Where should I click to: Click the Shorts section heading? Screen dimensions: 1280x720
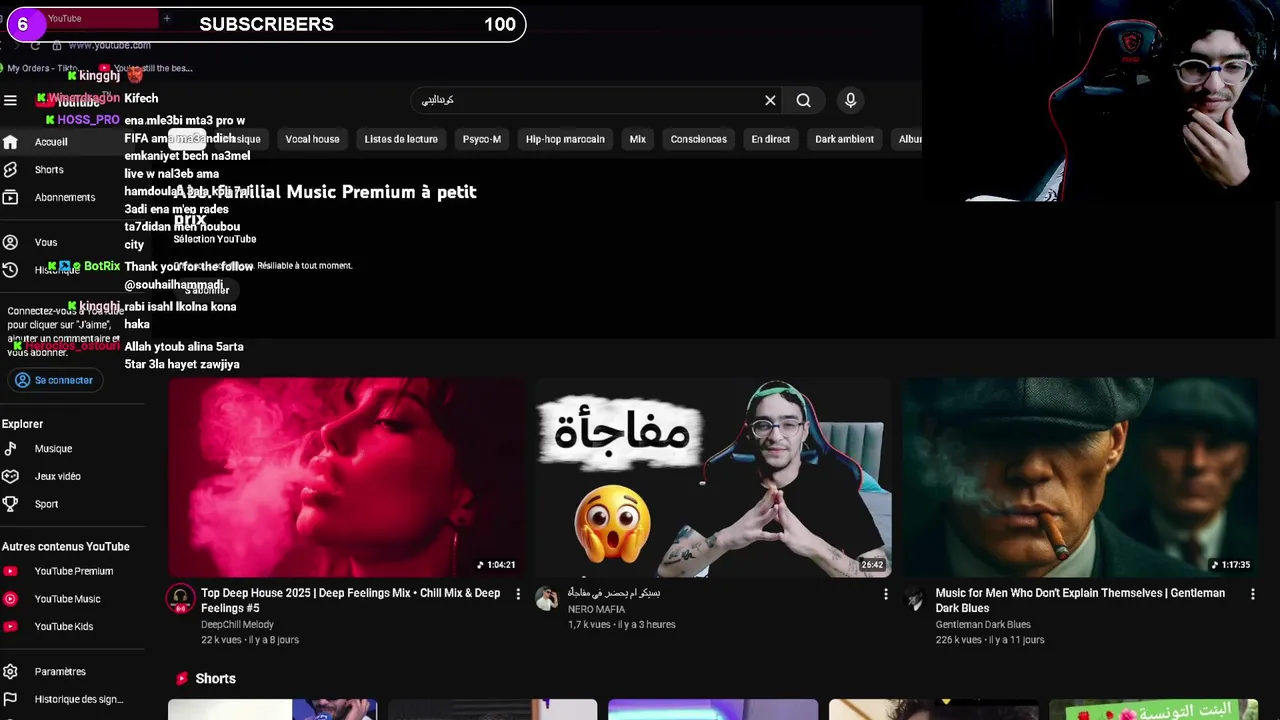[215, 679]
